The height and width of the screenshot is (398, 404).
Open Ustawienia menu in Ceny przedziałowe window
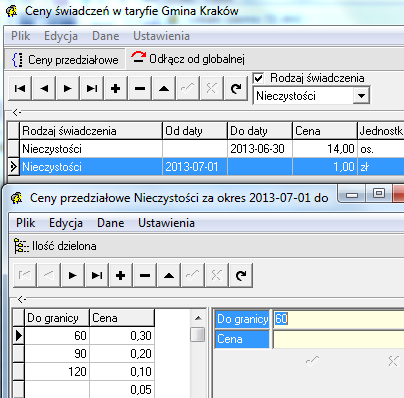click(x=166, y=223)
